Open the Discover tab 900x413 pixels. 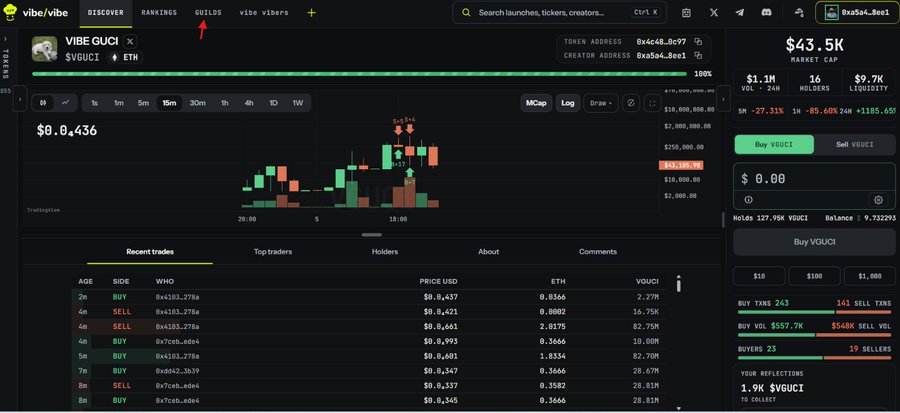106,13
